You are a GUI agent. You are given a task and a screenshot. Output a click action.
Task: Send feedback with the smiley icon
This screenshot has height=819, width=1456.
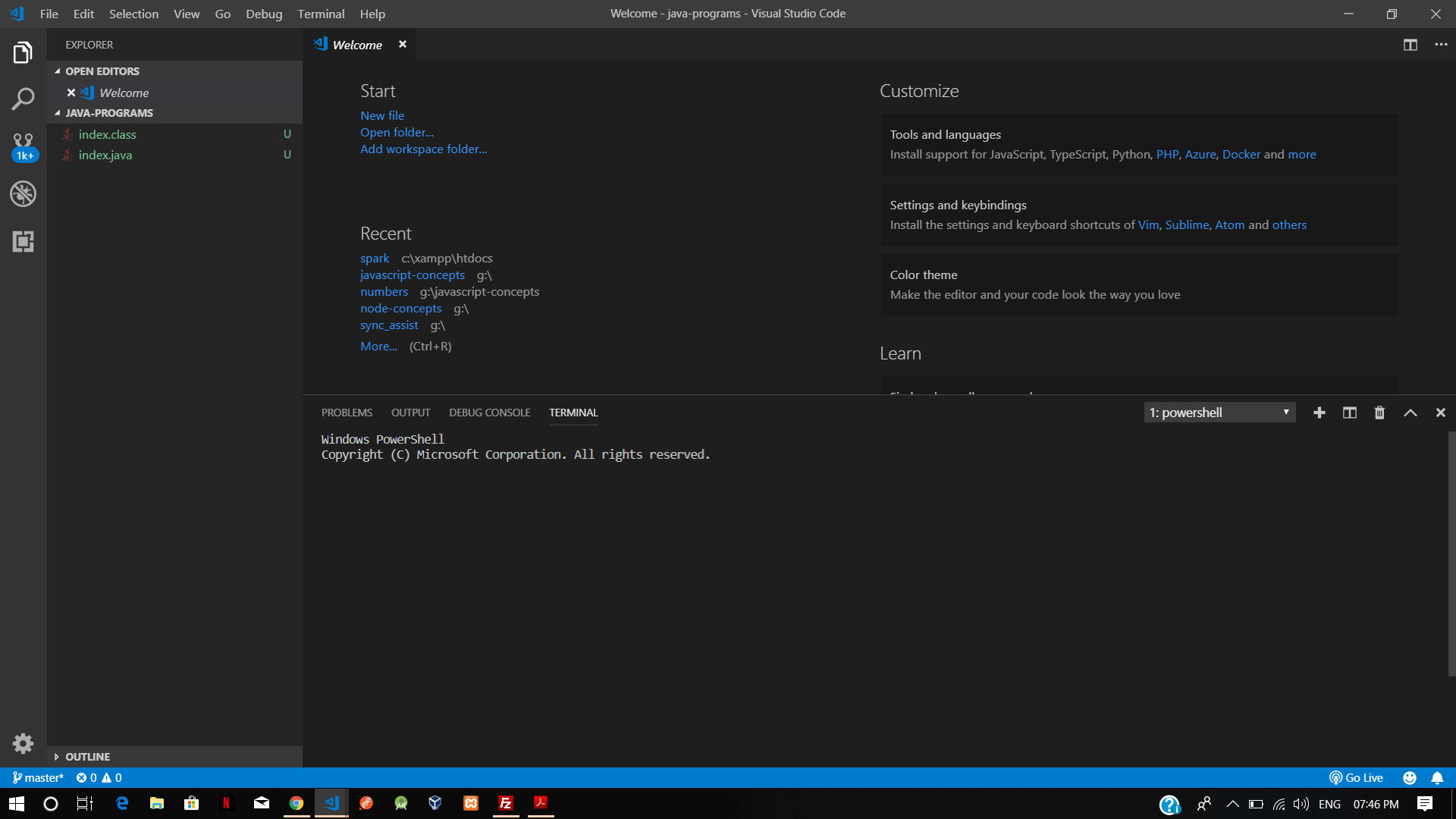(x=1410, y=777)
